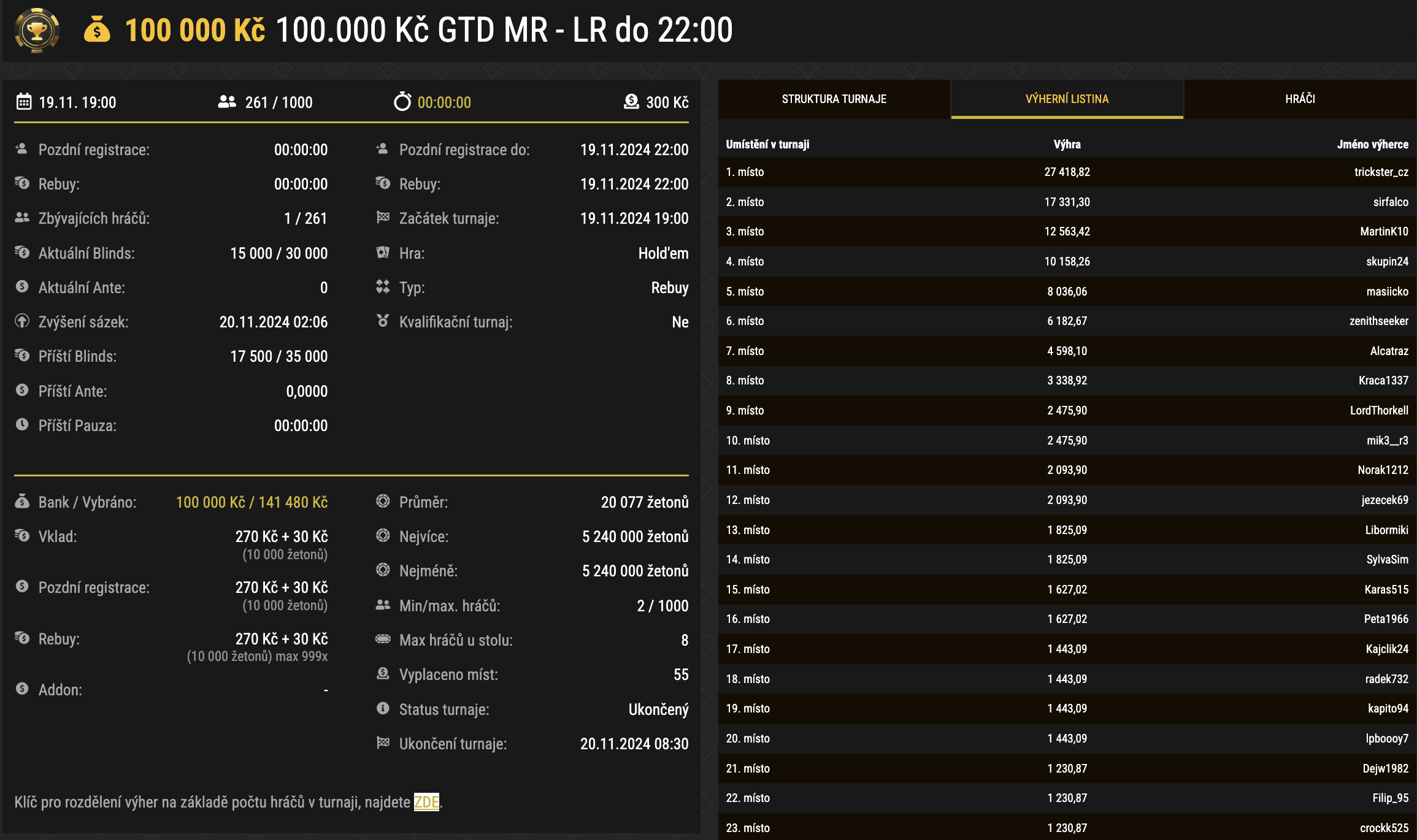
Task: Click the clock icon beside Příští Pauza
Action: pos(22,425)
